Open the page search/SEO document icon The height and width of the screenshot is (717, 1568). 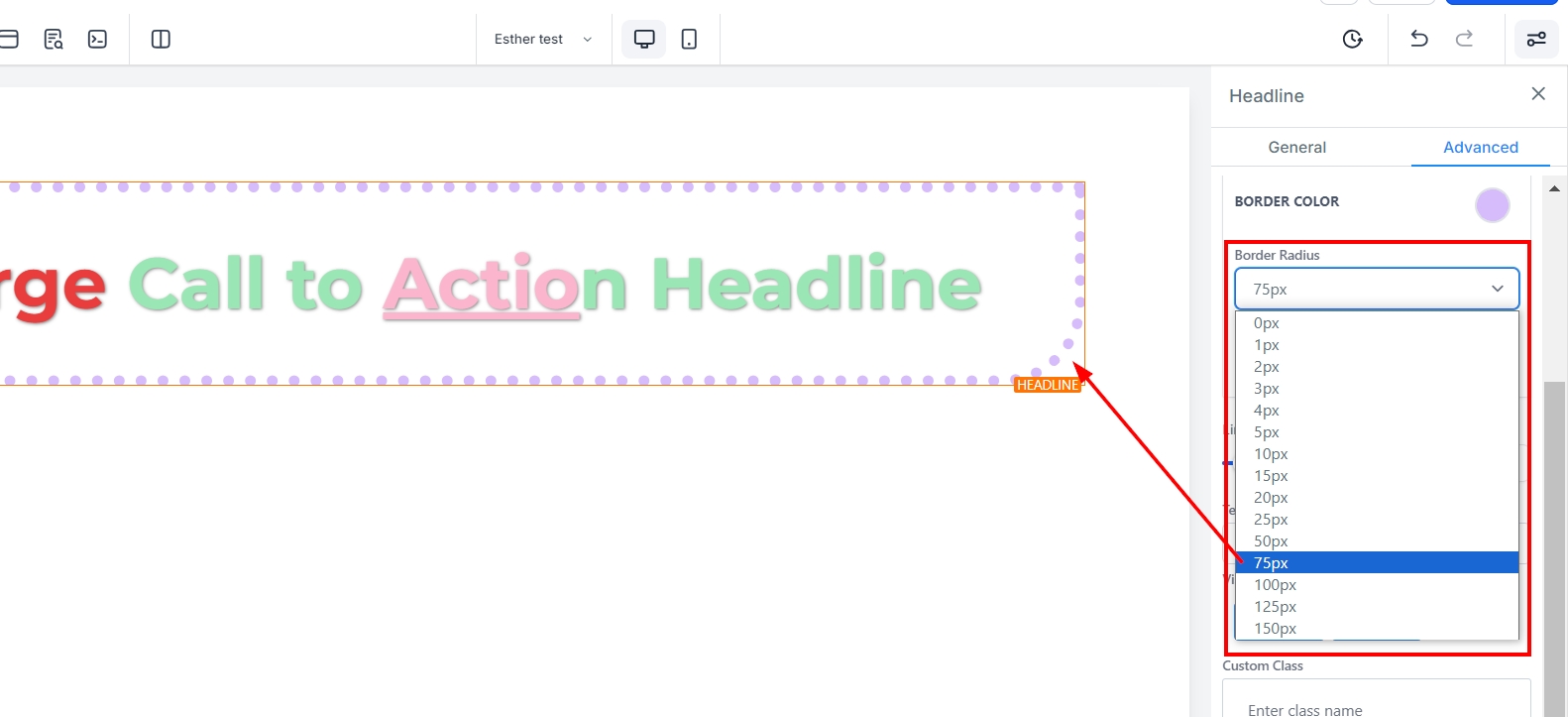click(x=54, y=39)
